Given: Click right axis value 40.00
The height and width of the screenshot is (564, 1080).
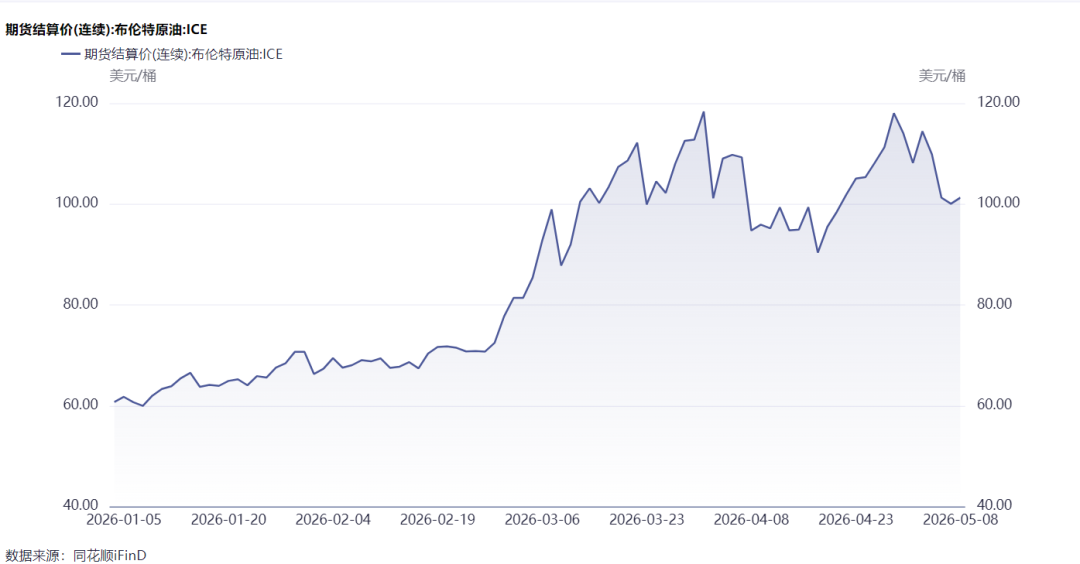Looking at the screenshot, I should 995,505.
